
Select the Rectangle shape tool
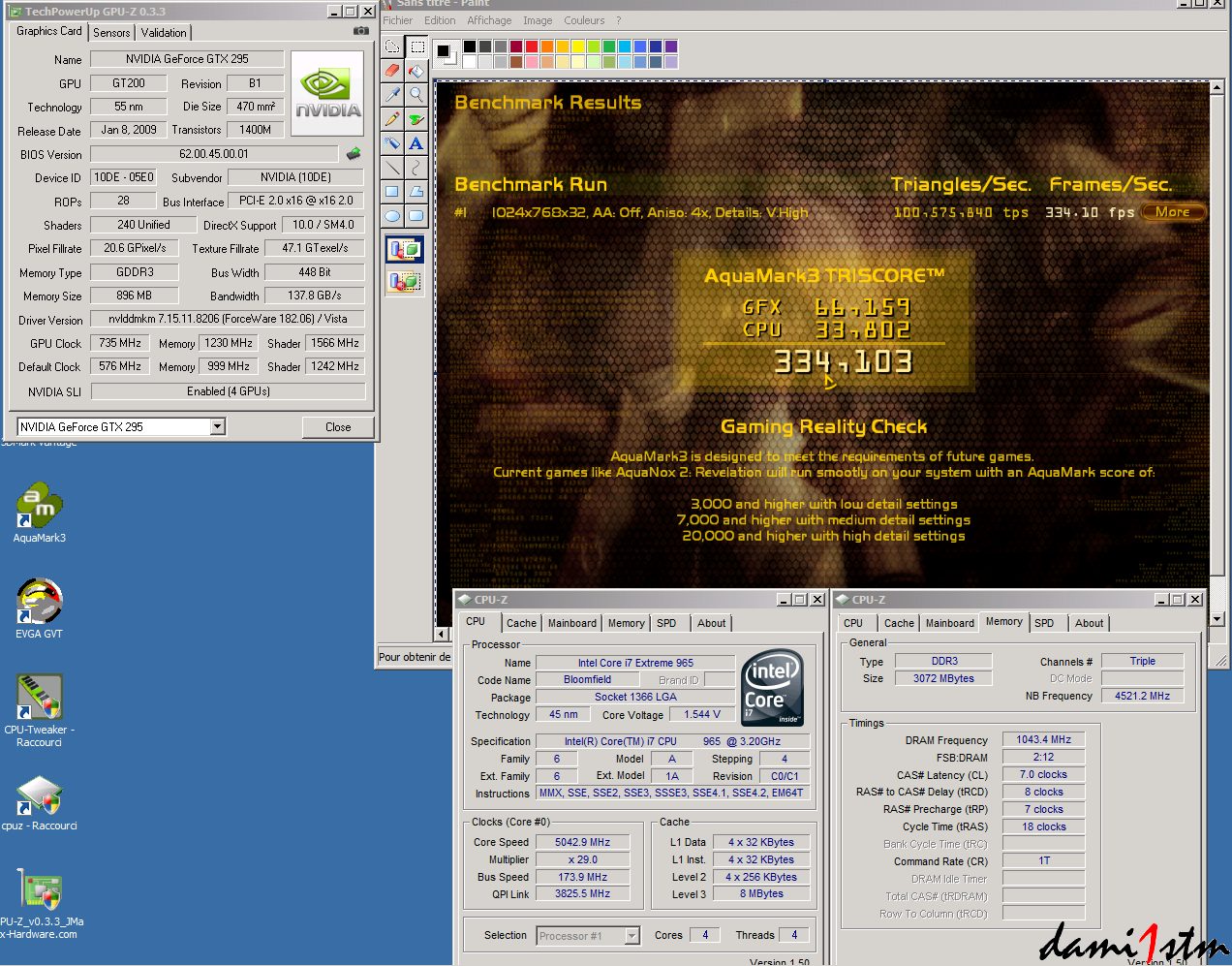[x=392, y=192]
